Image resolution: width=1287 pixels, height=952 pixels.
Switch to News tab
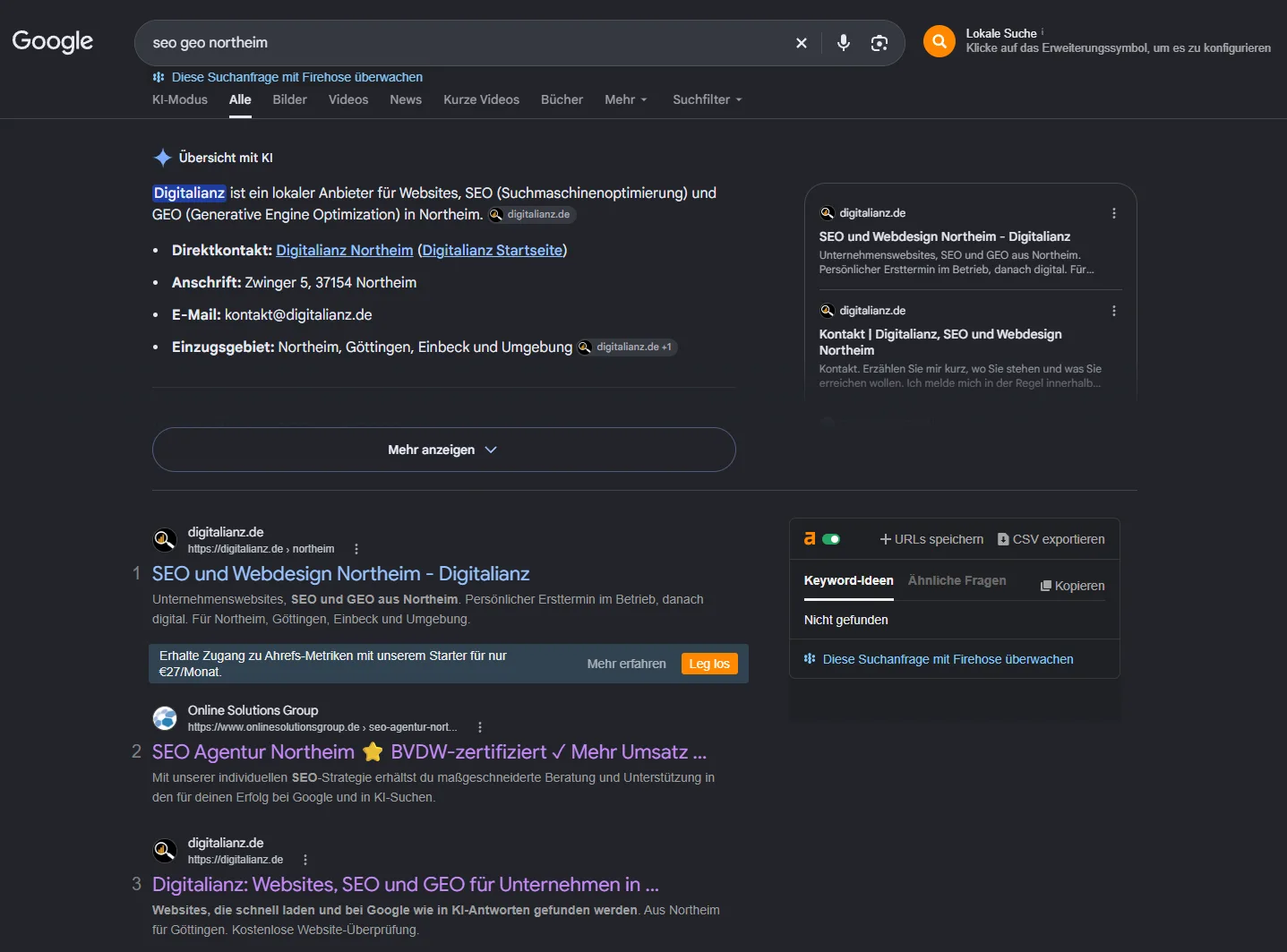(406, 99)
